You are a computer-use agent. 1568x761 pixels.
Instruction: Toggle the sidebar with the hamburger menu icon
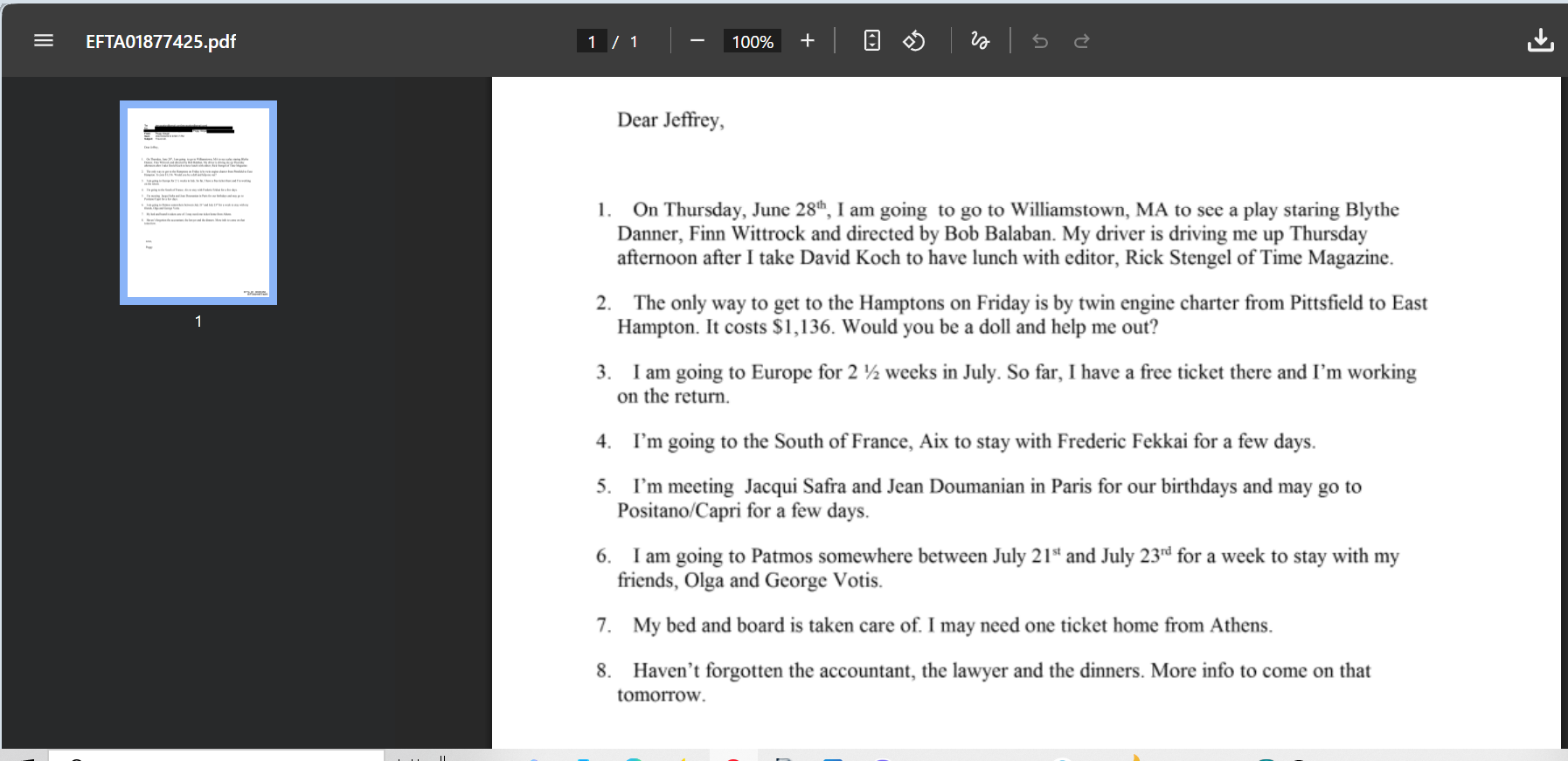[44, 41]
